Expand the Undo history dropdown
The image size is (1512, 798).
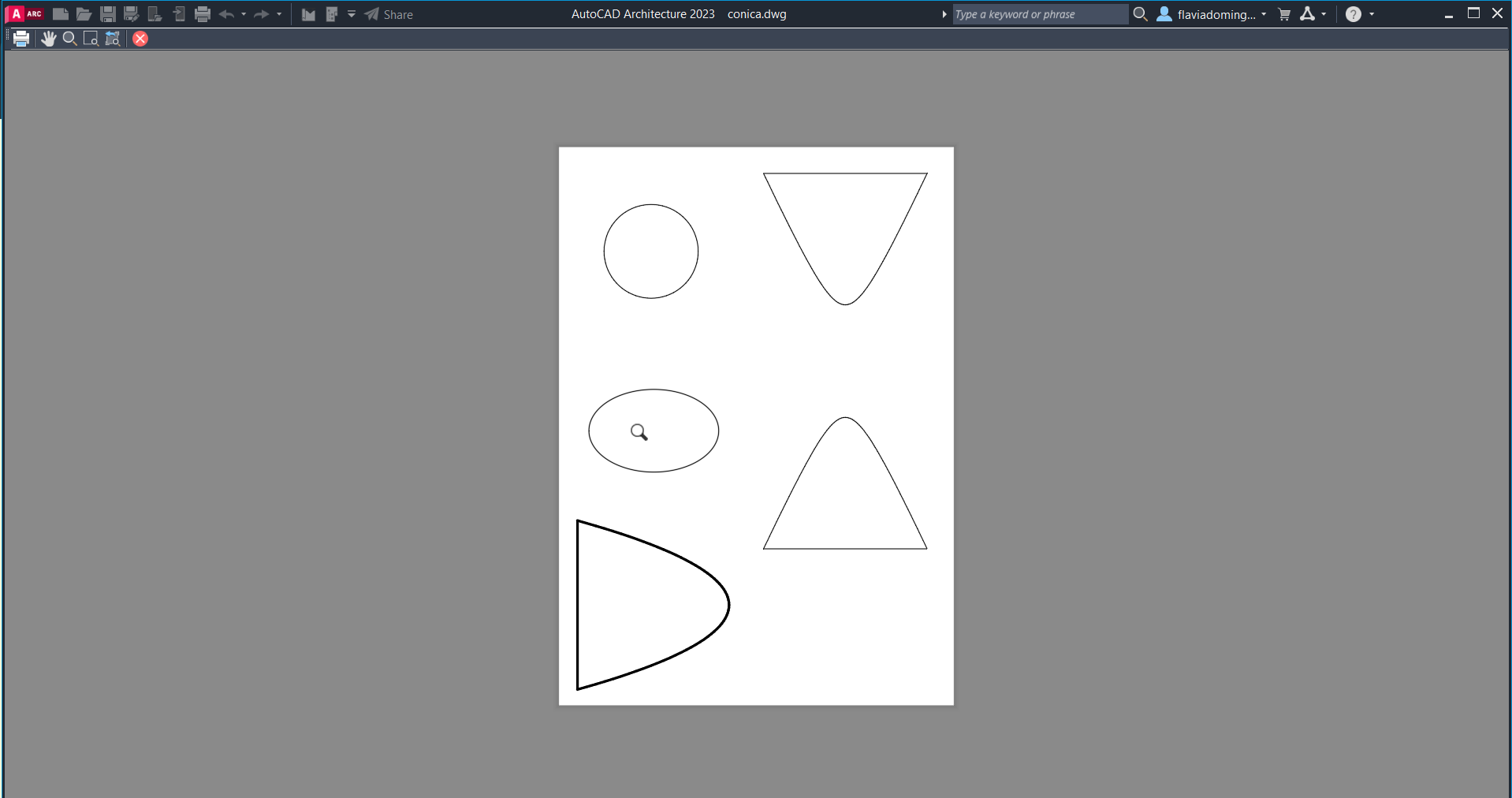244,14
